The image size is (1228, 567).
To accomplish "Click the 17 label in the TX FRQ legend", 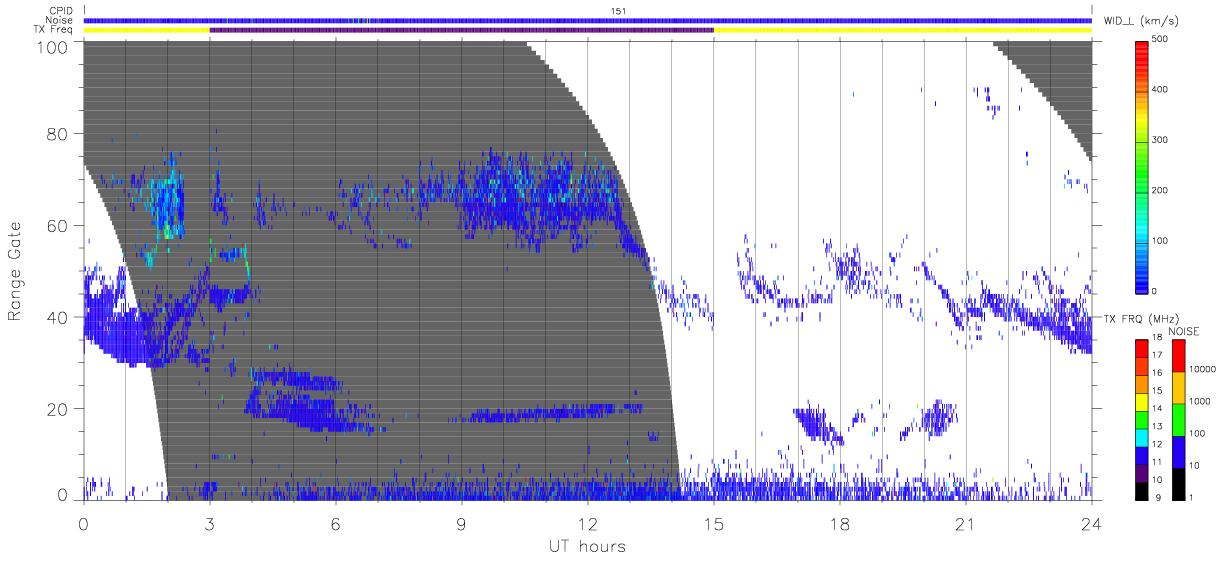I will pyautogui.click(x=1158, y=355).
